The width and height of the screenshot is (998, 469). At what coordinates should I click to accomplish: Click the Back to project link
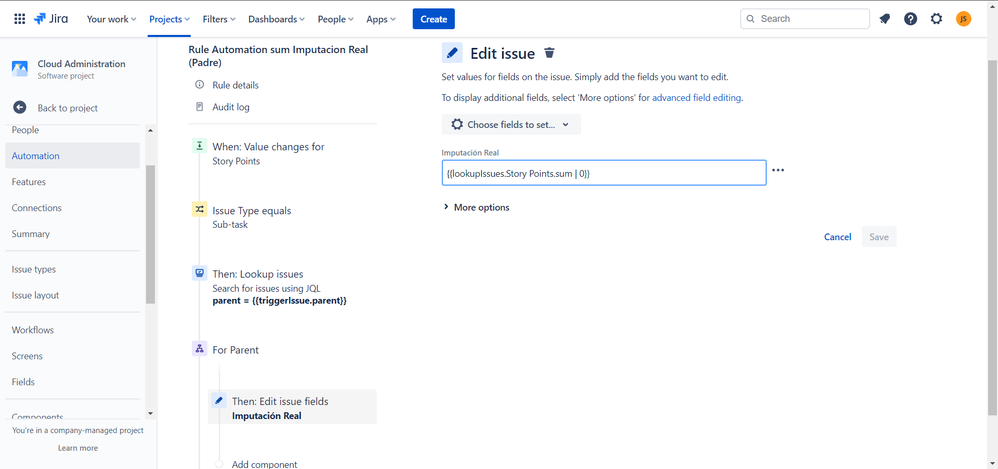coord(67,108)
